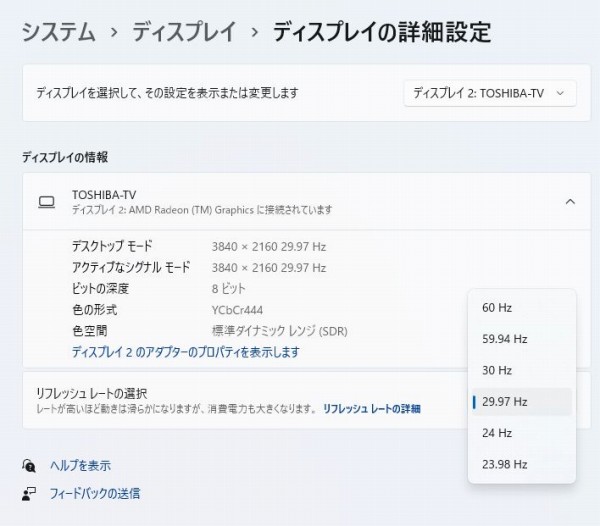
Task: Pick the 29.97 Hz refresh rate
Action: pyautogui.click(x=505, y=402)
